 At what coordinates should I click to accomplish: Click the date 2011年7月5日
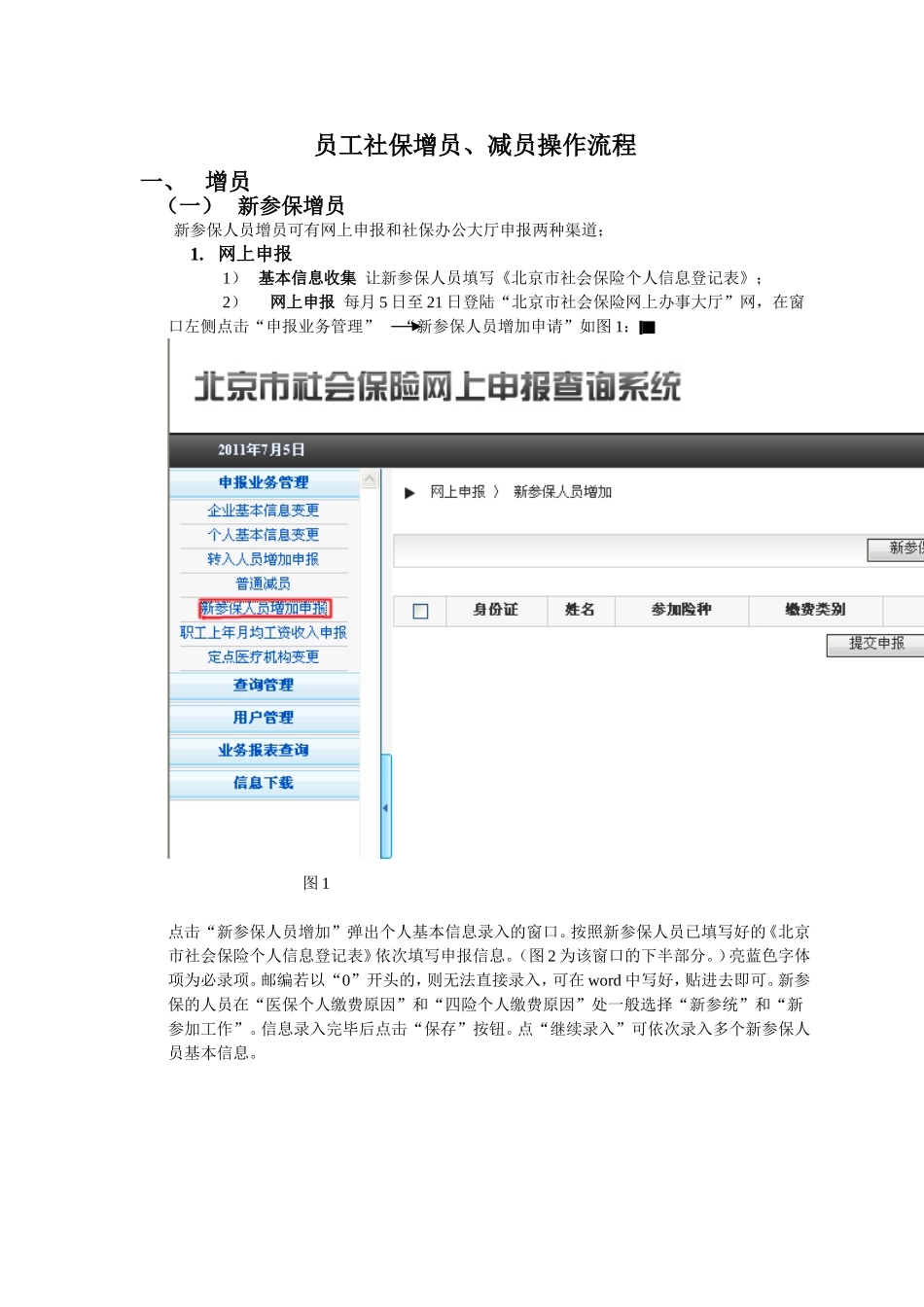point(262,450)
